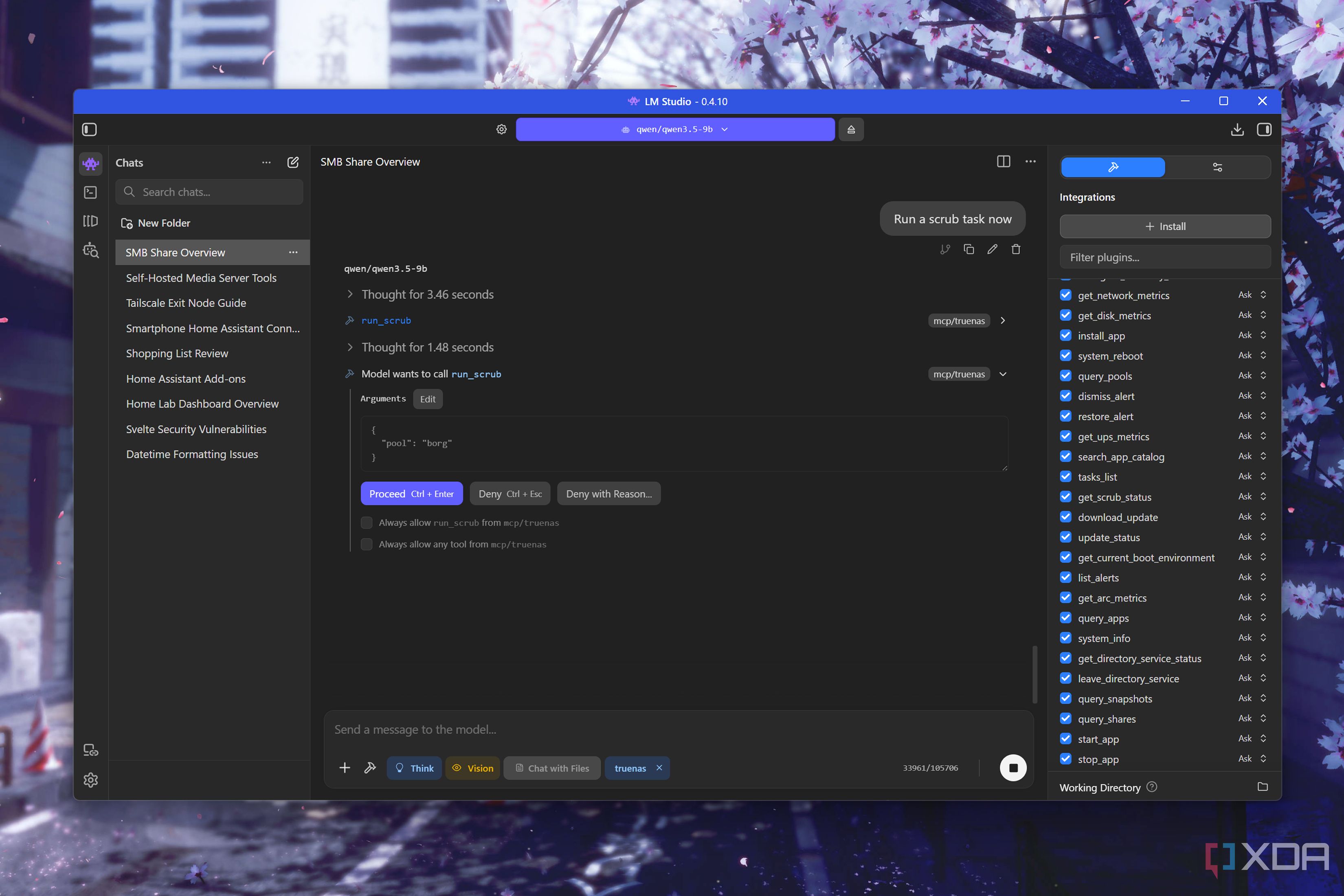Focus the Search chats field
The image size is (1344, 896).
click(x=209, y=192)
